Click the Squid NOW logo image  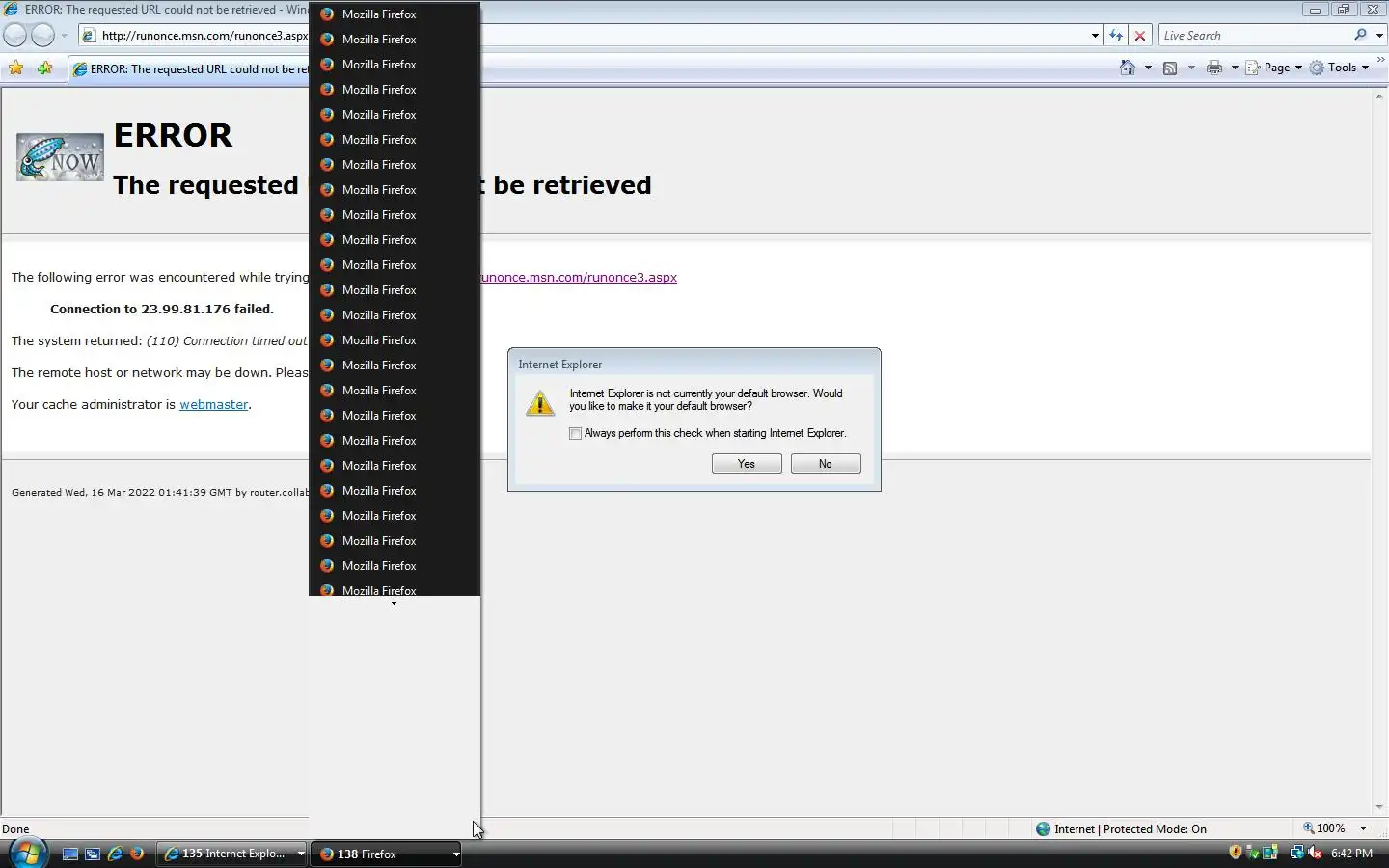point(60,157)
